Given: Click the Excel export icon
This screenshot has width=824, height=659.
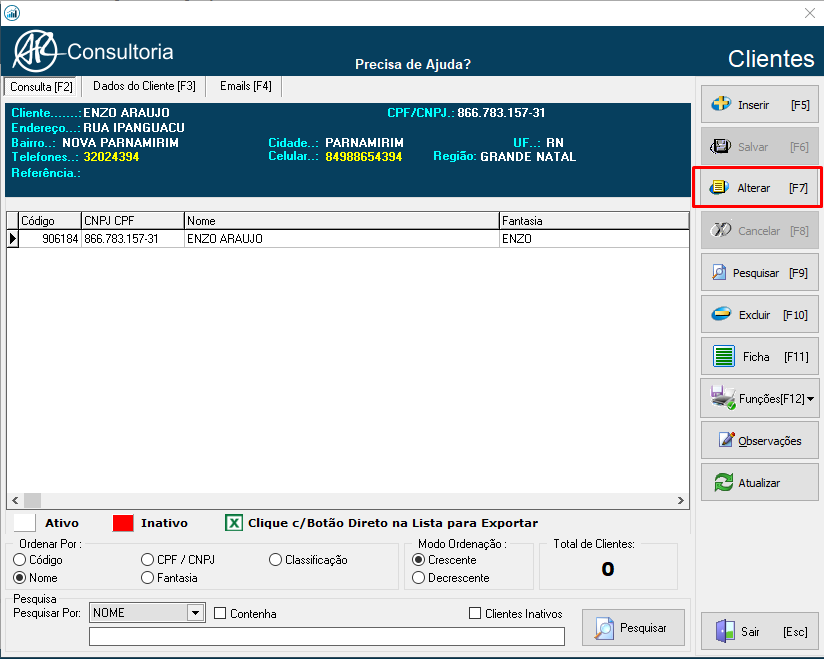Looking at the screenshot, I should coord(234,523).
